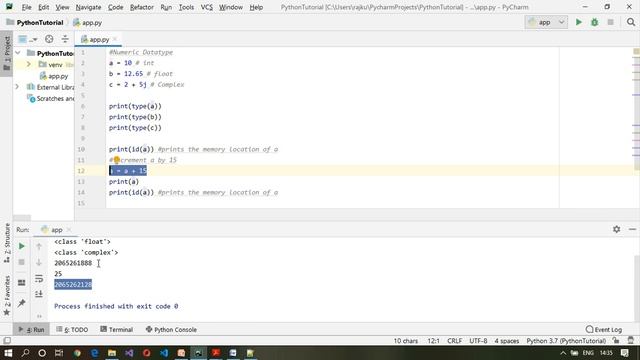Image resolution: width=640 pixels, height=360 pixels.
Task: Click the up arrow in Run panel
Action: (x=39, y=246)
